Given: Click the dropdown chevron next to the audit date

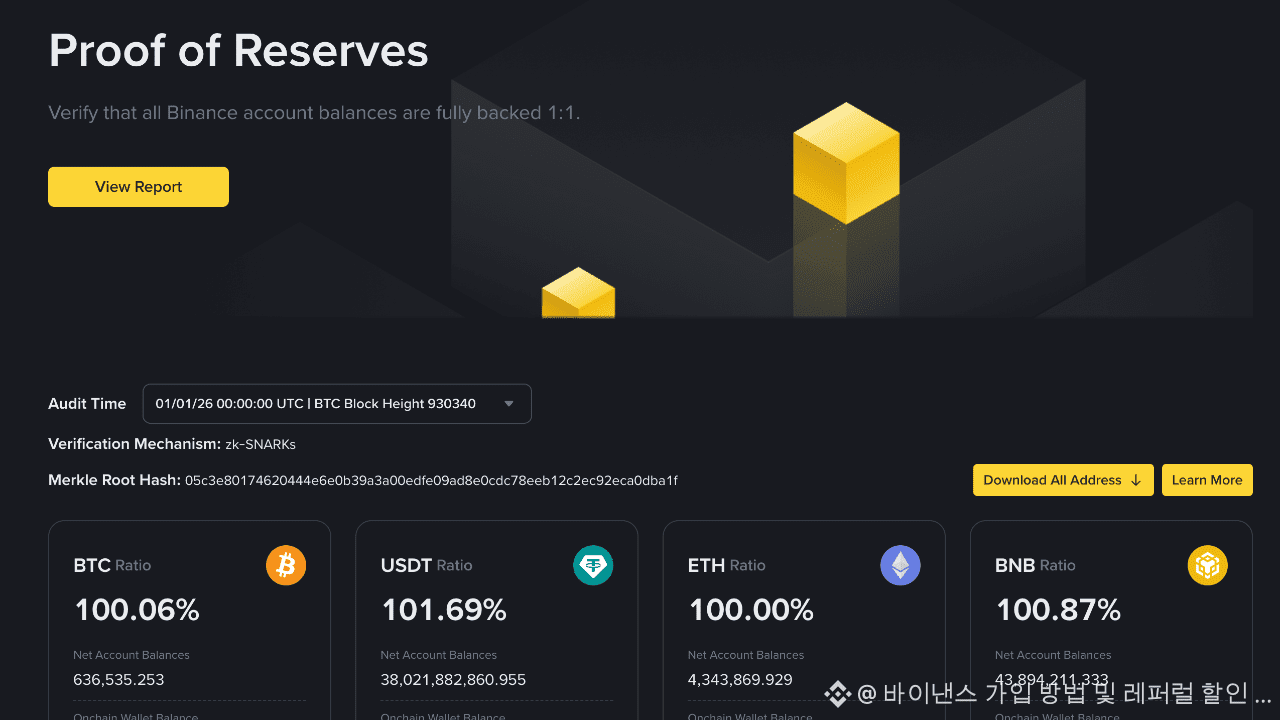Looking at the screenshot, I should point(509,403).
